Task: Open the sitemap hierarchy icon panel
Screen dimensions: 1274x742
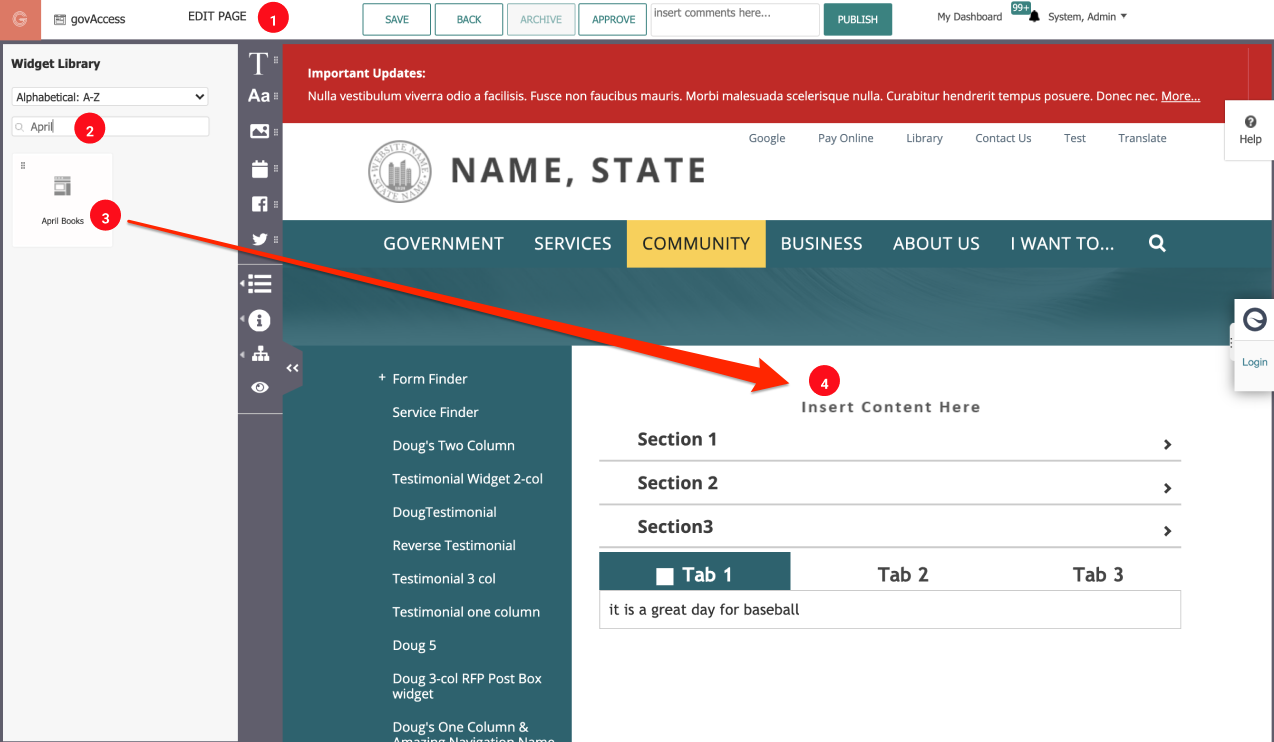Action: (260, 354)
